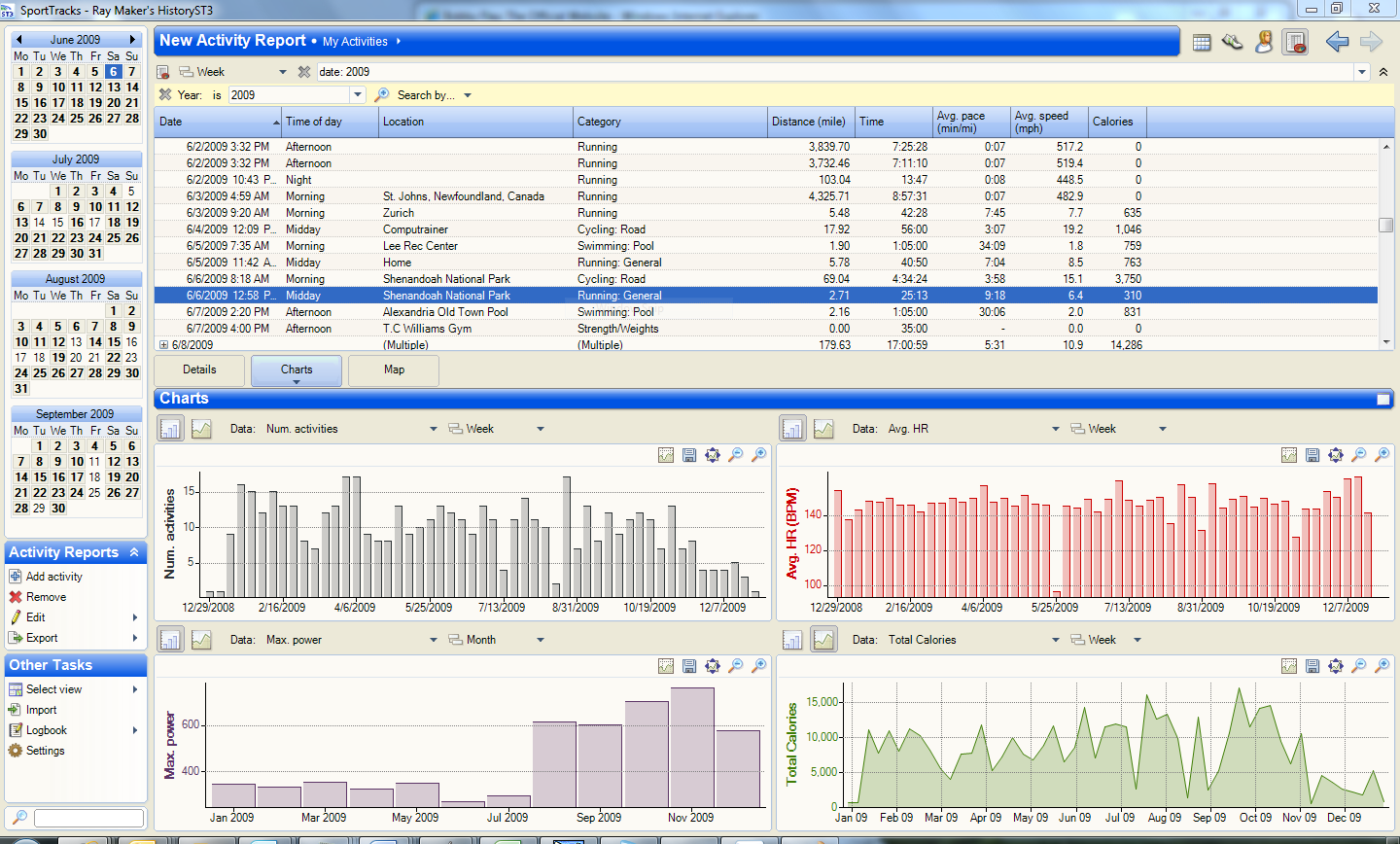
Task: Open the Equipment running shoe view
Action: (x=1233, y=42)
